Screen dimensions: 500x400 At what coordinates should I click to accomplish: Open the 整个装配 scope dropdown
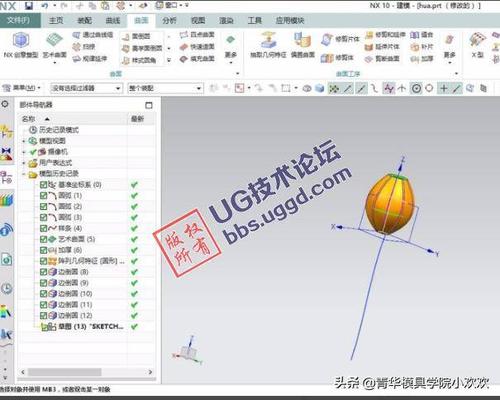(166, 88)
